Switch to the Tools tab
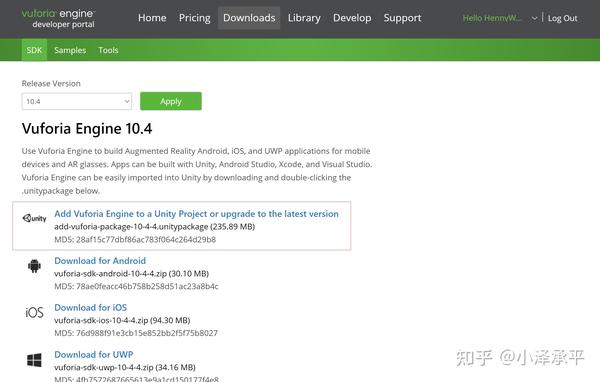Image resolution: width=600 pixels, height=382 pixels. 108,50
